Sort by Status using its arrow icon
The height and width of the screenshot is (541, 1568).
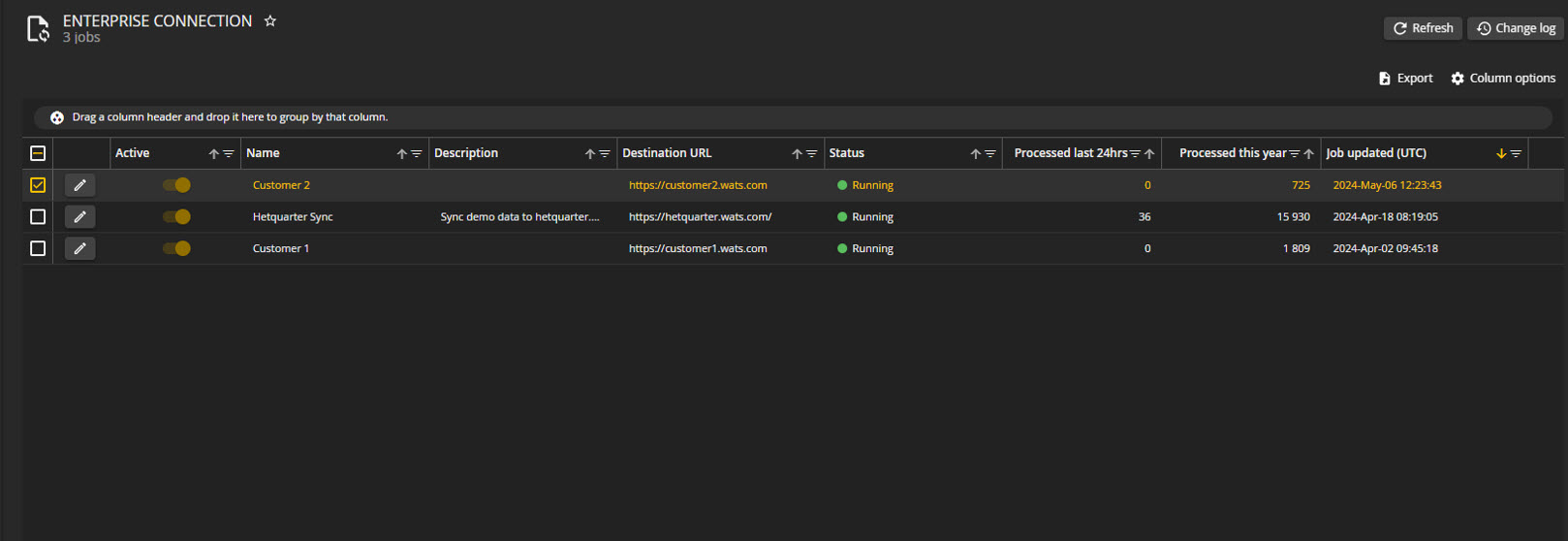pos(975,154)
